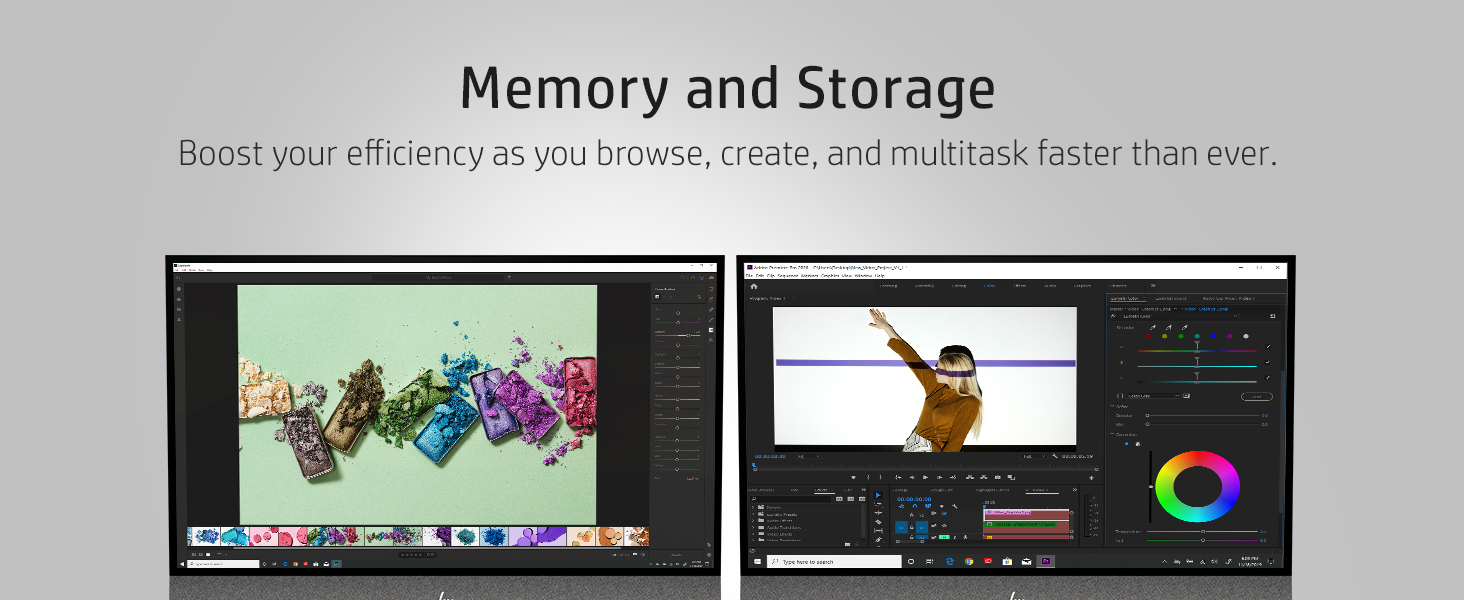Click the Temperature slider in Lumetri
This screenshot has width=1464, height=600.
[x=1204, y=531]
